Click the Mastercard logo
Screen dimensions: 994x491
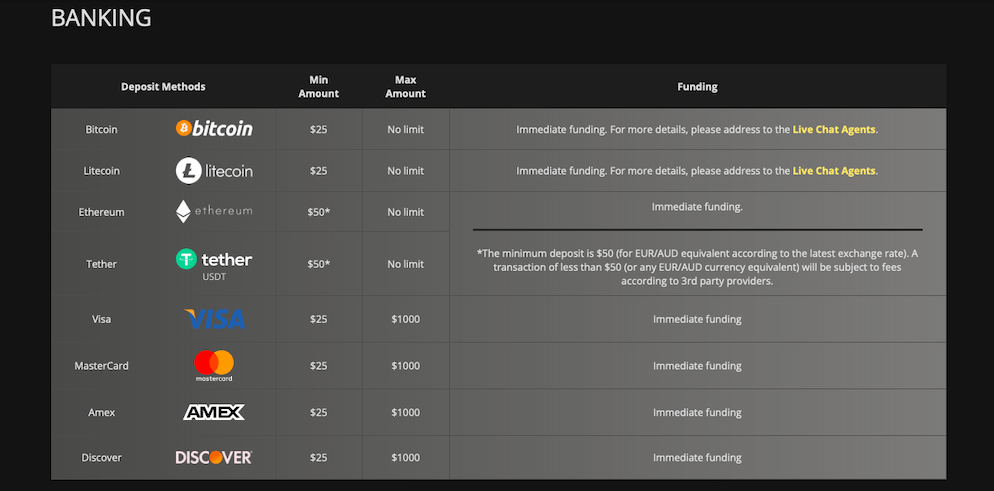[214, 366]
